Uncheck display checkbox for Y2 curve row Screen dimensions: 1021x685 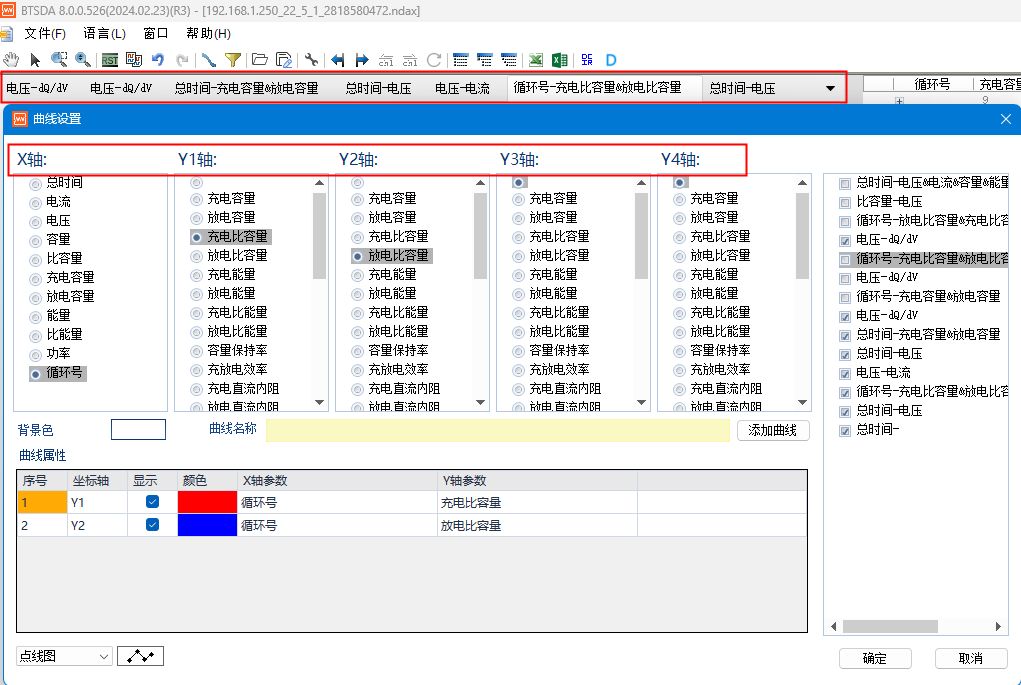click(x=152, y=525)
